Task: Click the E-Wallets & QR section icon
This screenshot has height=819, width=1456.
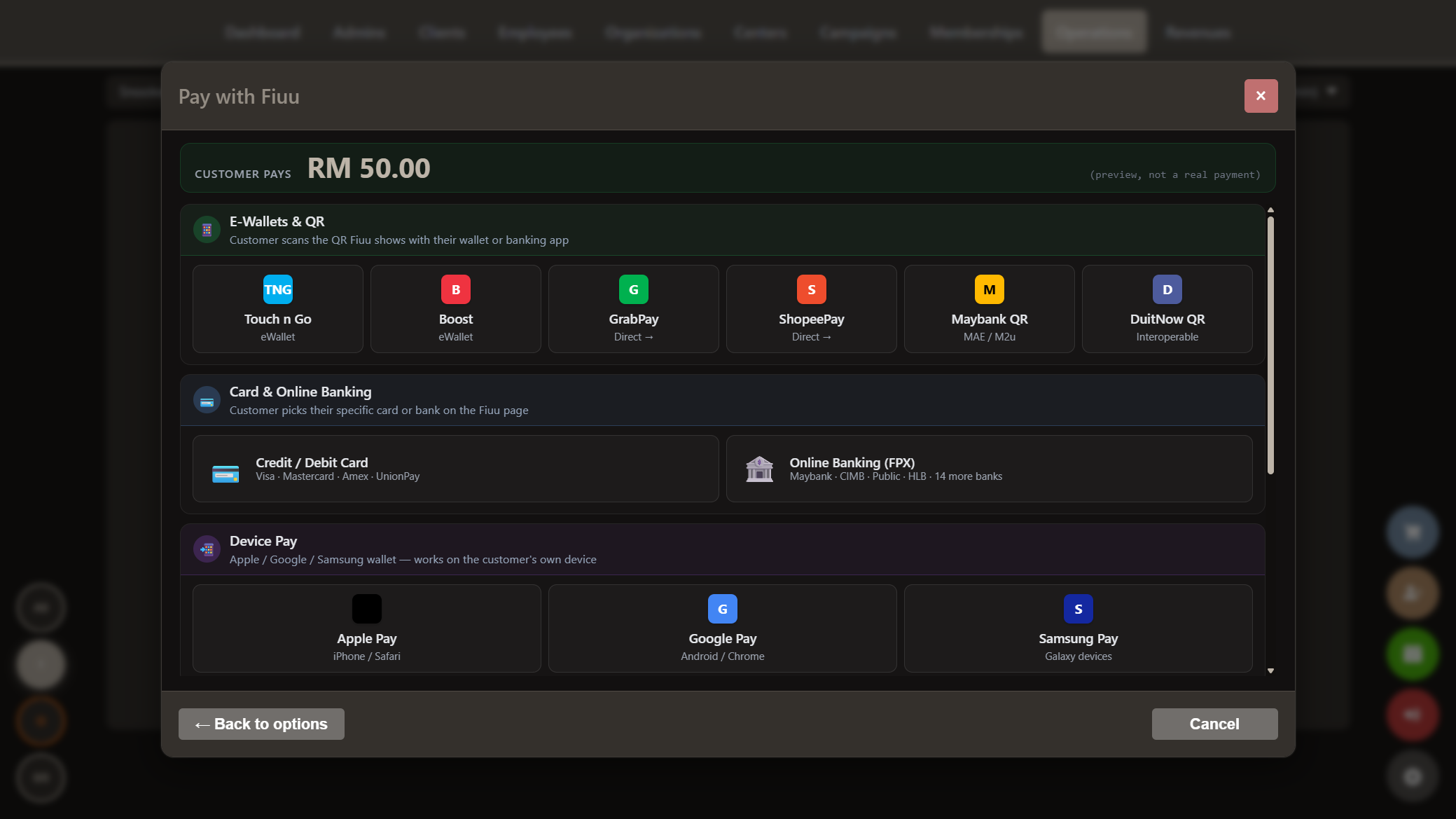Action: (207, 230)
